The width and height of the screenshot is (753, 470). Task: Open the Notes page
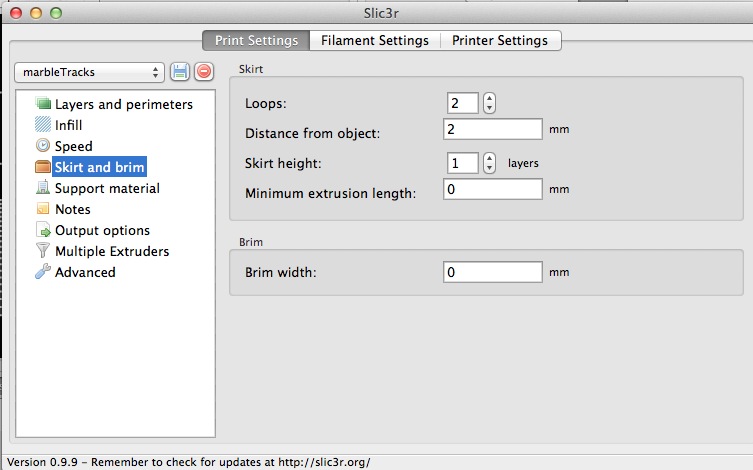pyautogui.click(x=73, y=209)
